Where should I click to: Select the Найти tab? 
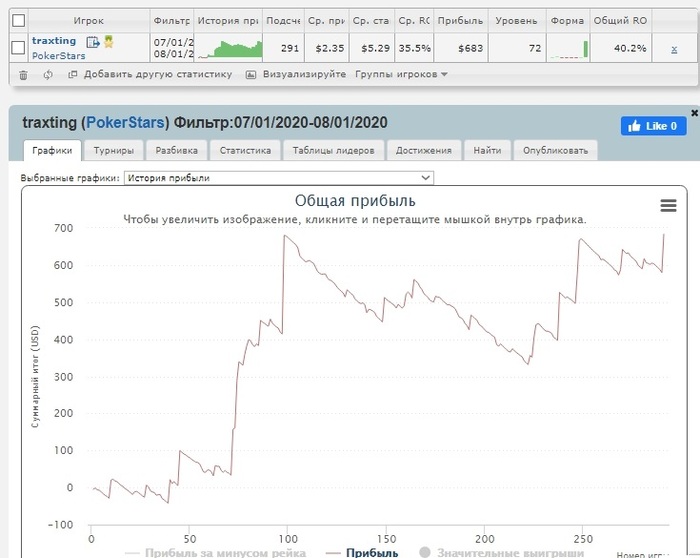[x=488, y=150]
